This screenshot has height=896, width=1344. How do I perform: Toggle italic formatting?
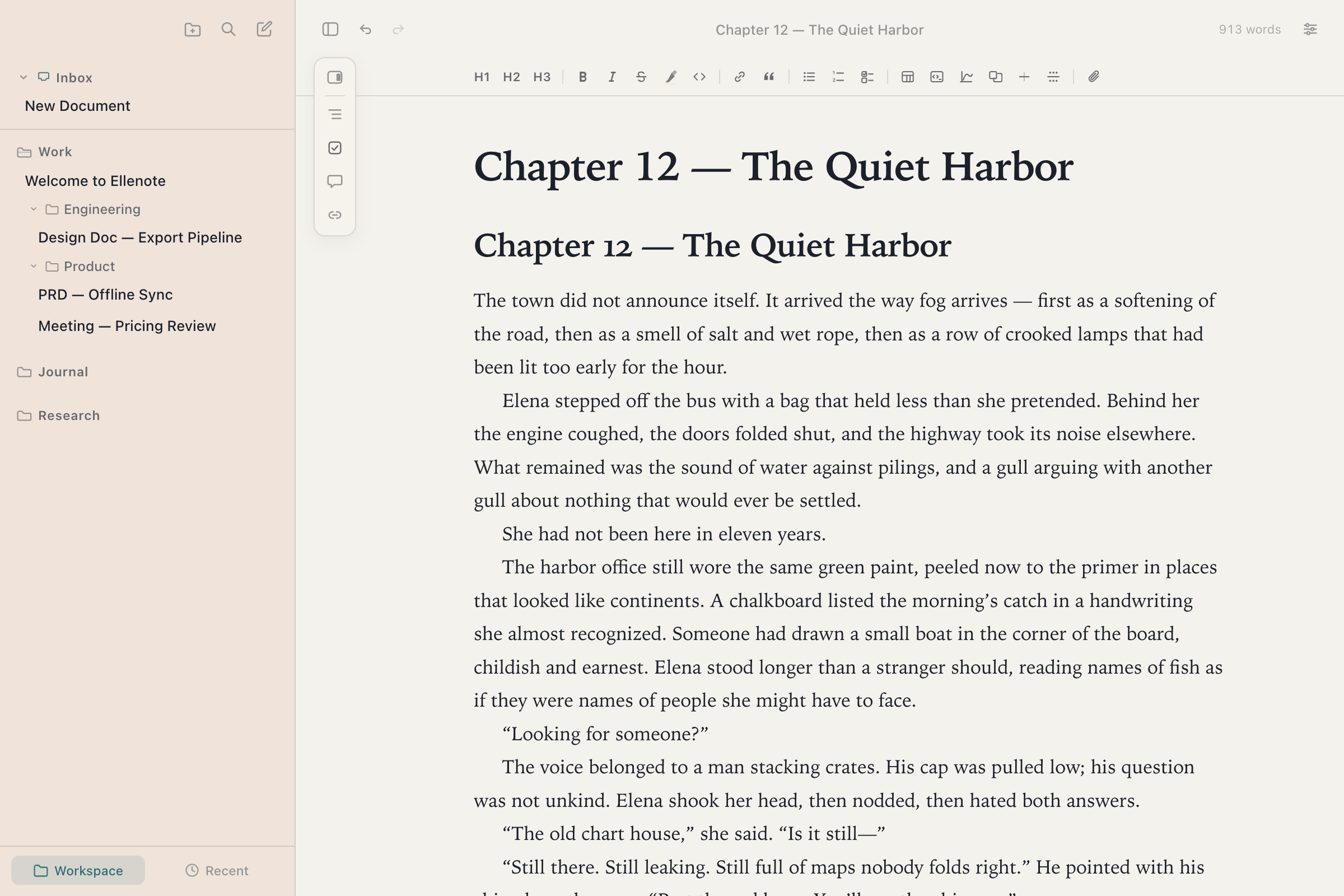click(x=612, y=77)
